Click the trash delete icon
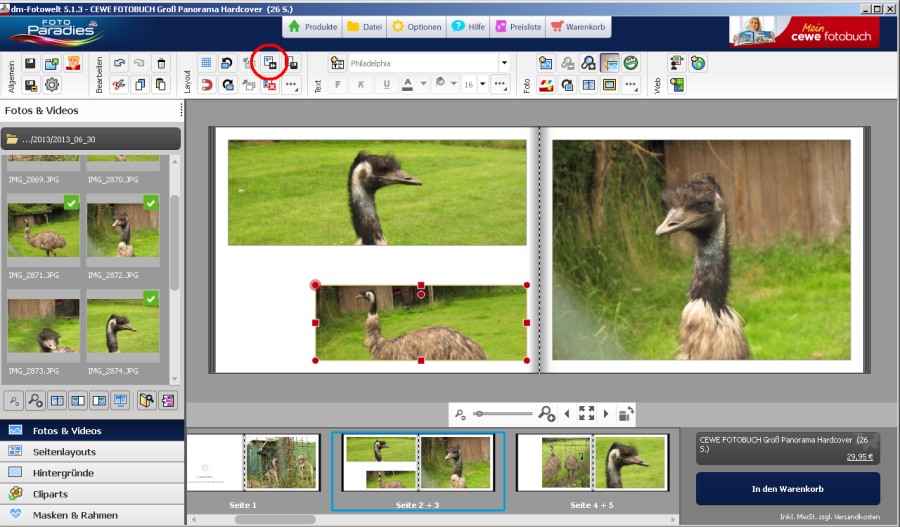 tap(162, 63)
